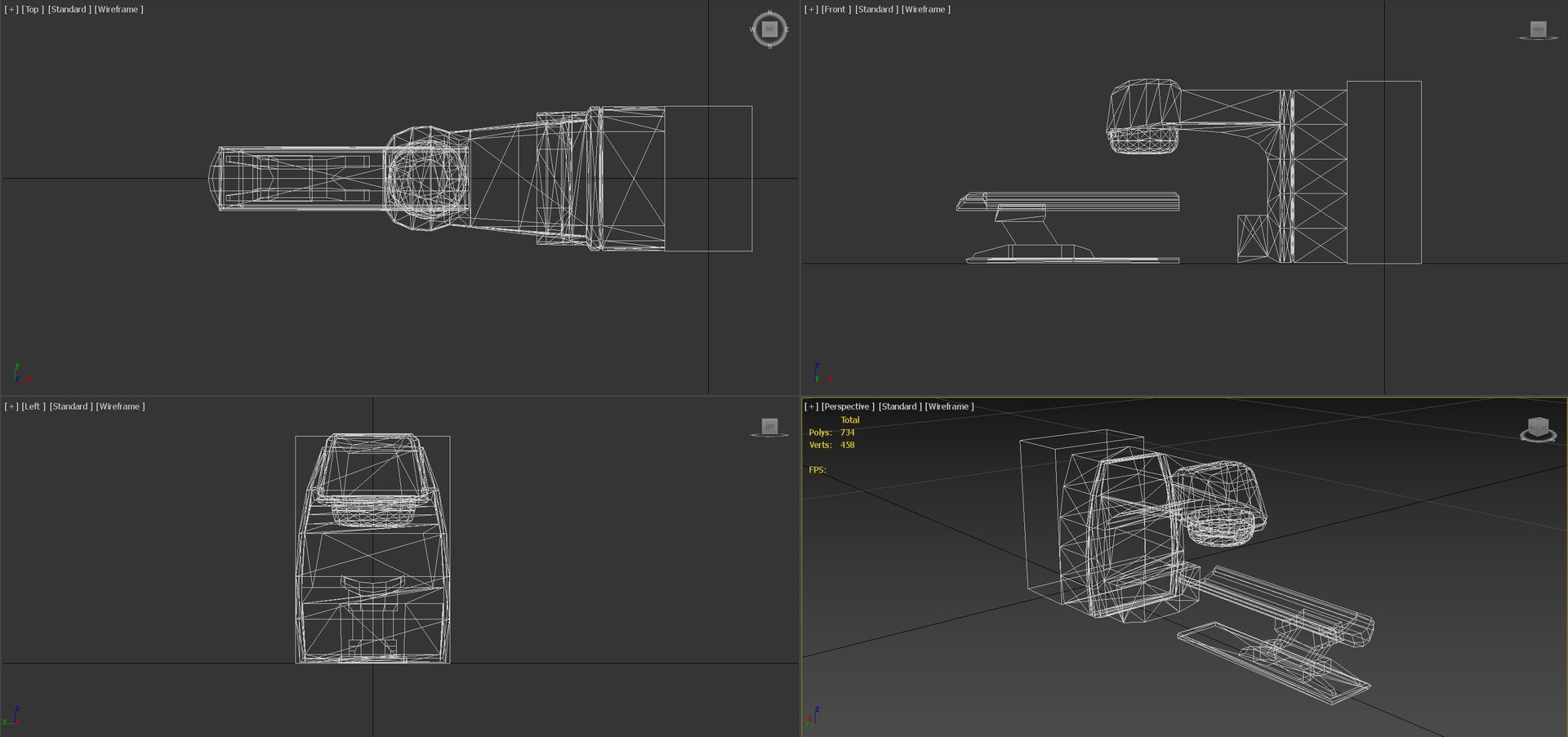1568x737 pixels.
Task: Open the [+] general menu of Perspective viewport
Action: tap(811, 406)
